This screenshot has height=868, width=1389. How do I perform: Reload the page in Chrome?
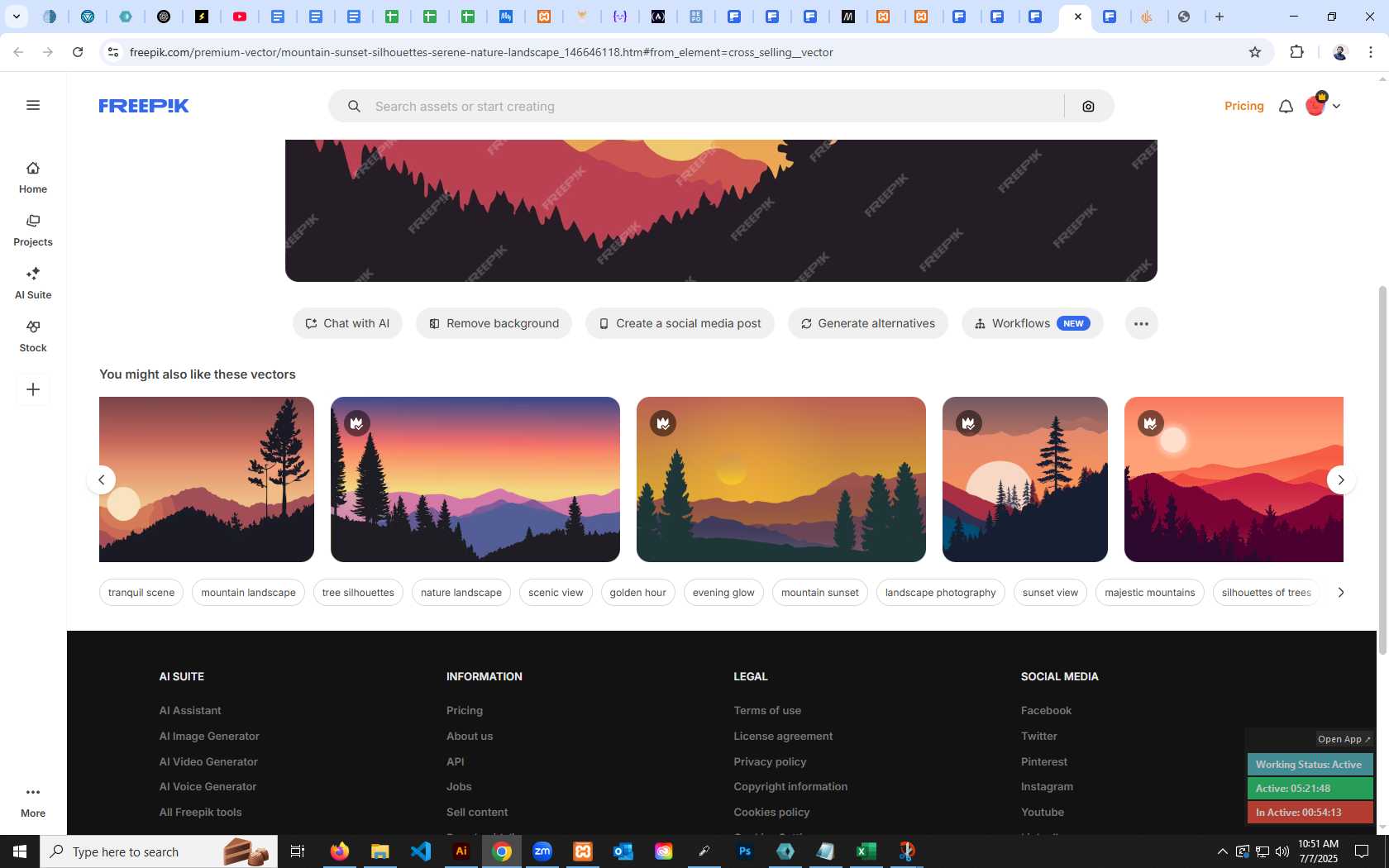78,52
